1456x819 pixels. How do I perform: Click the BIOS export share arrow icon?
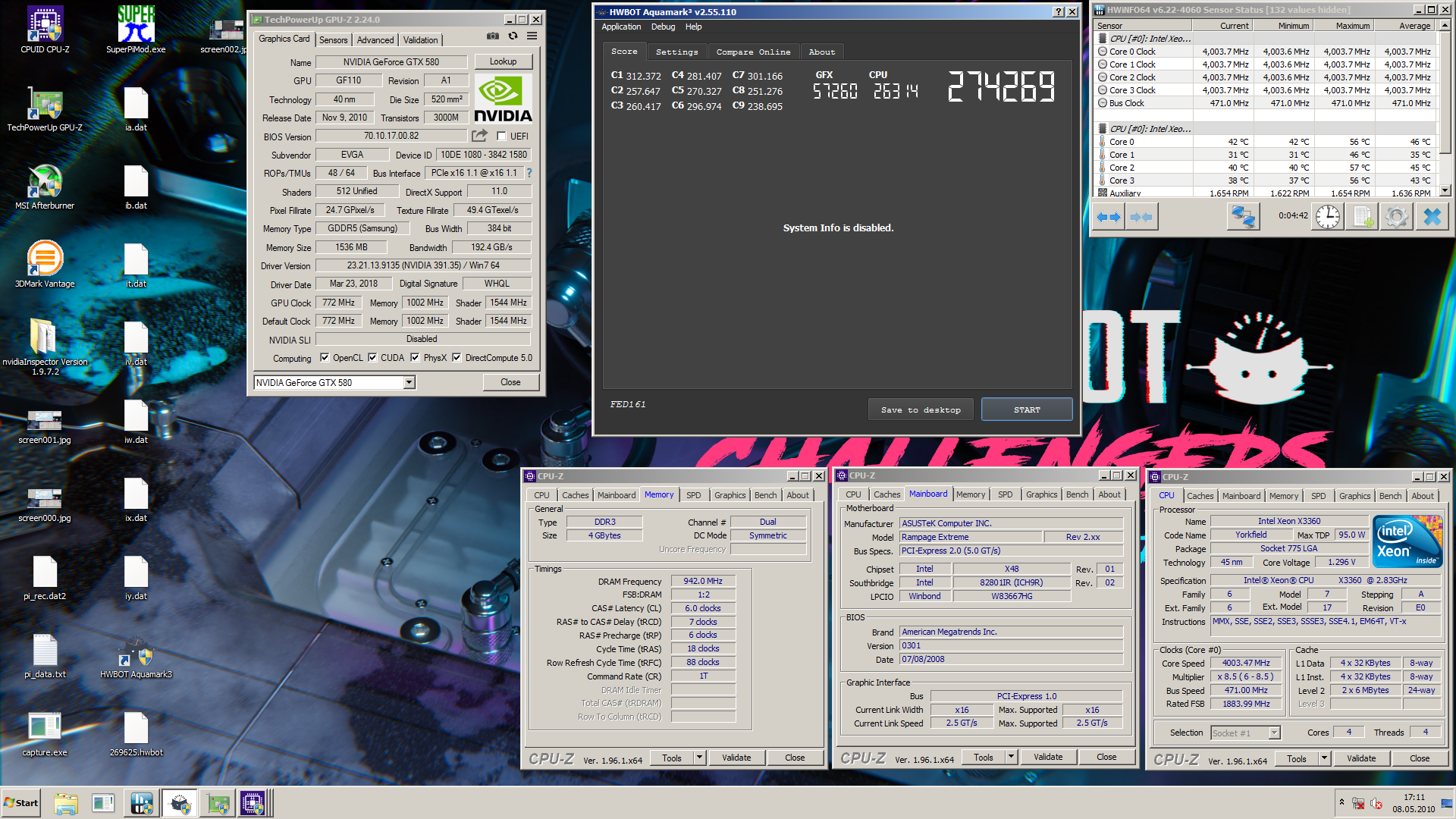coord(479,136)
